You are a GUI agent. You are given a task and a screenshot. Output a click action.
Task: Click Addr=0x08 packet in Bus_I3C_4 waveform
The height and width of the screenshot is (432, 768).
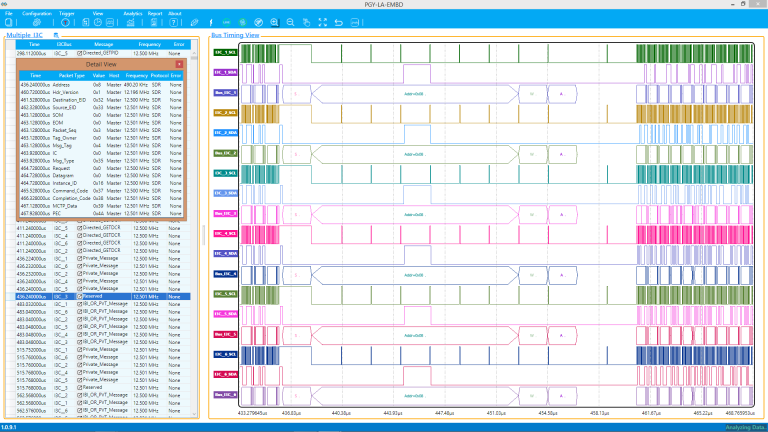(x=415, y=275)
